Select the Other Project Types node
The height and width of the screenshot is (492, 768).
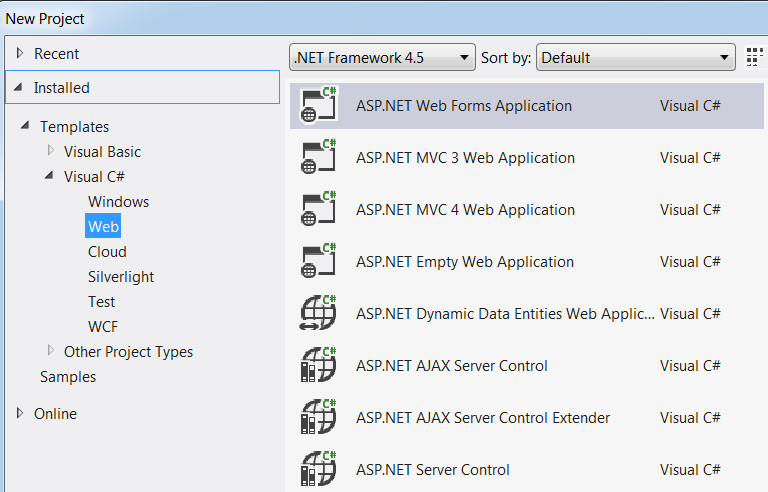pyautogui.click(x=128, y=351)
